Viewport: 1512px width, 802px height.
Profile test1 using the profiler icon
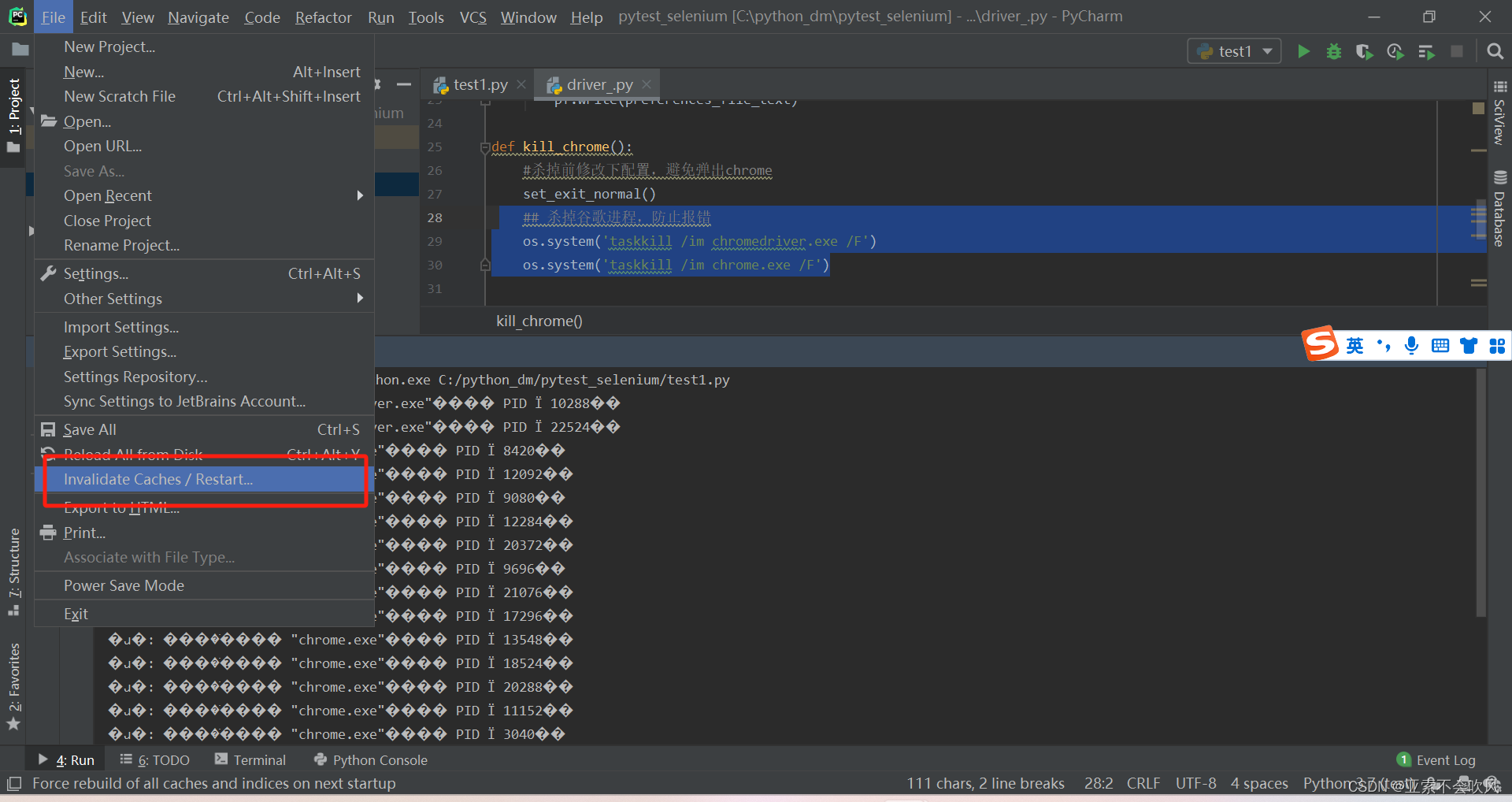click(x=1395, y=50)
